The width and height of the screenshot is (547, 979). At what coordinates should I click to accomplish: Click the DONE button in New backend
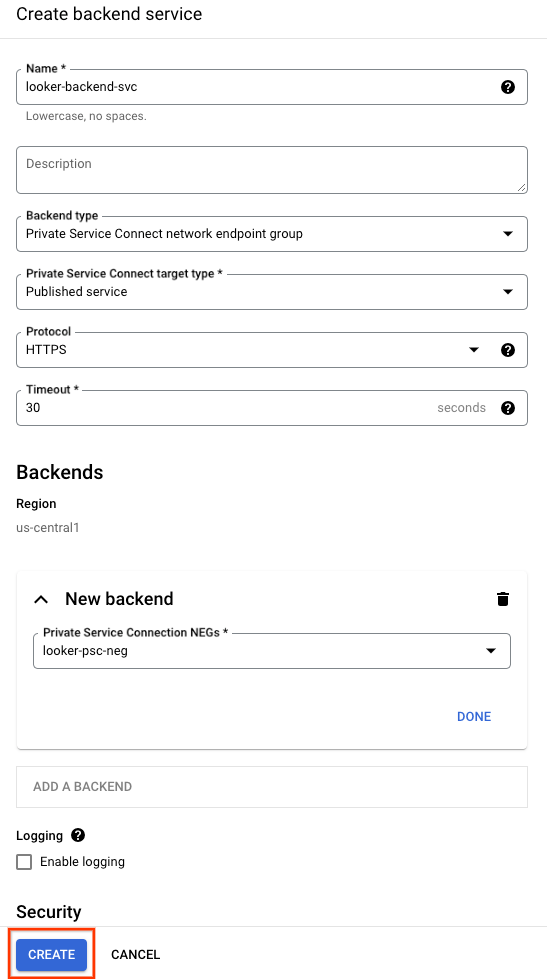[x=474, y=717]
